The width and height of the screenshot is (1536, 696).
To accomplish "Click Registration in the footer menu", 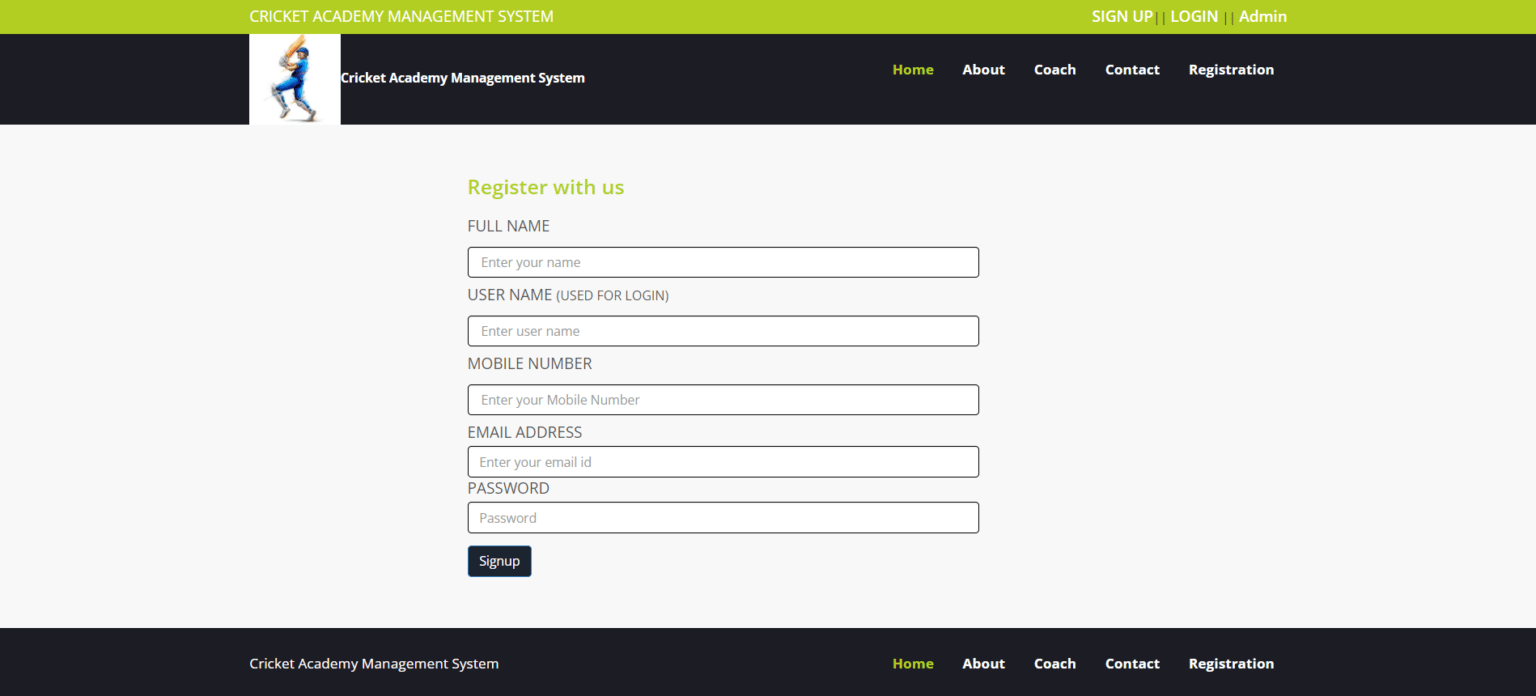I will [1231, 663].
